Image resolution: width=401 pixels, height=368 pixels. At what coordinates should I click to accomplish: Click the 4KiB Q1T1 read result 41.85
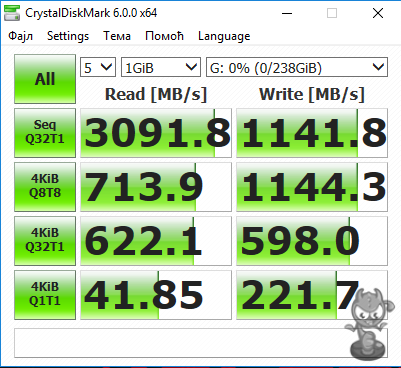(156, 295)
